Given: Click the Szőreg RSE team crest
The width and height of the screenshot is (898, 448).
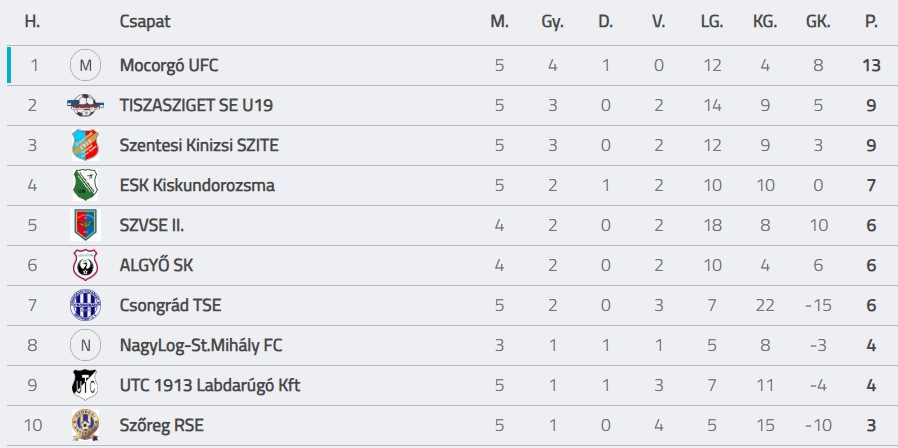Looking at the screenshot, I should [85, 425].
